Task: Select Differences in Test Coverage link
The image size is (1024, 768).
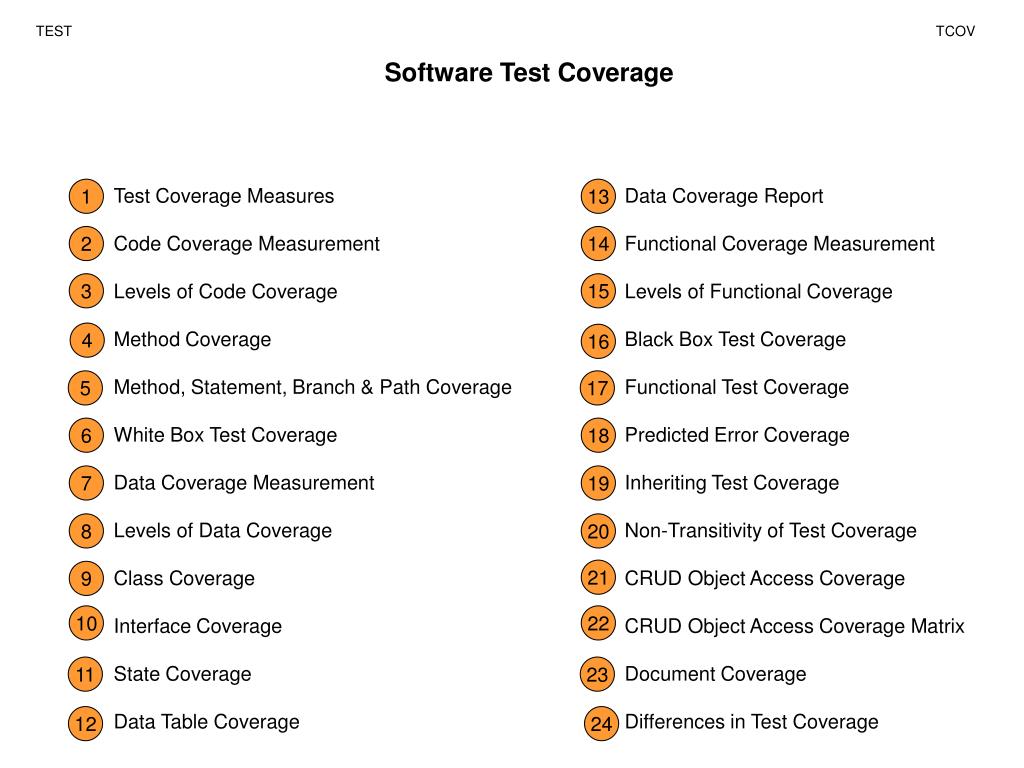Action: tap(752, 722)
